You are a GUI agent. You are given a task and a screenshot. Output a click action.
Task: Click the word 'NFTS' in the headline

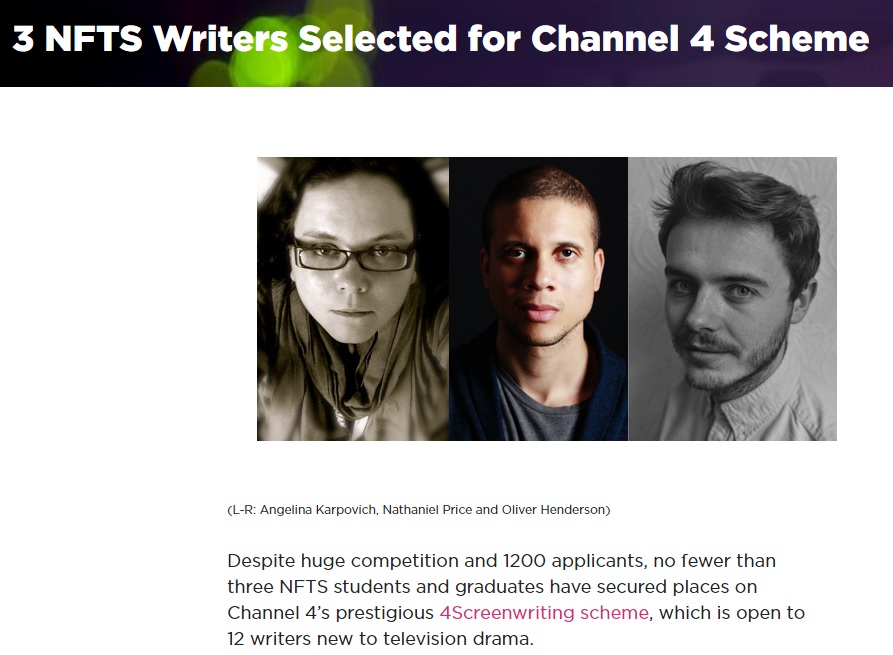click(93, 39)
